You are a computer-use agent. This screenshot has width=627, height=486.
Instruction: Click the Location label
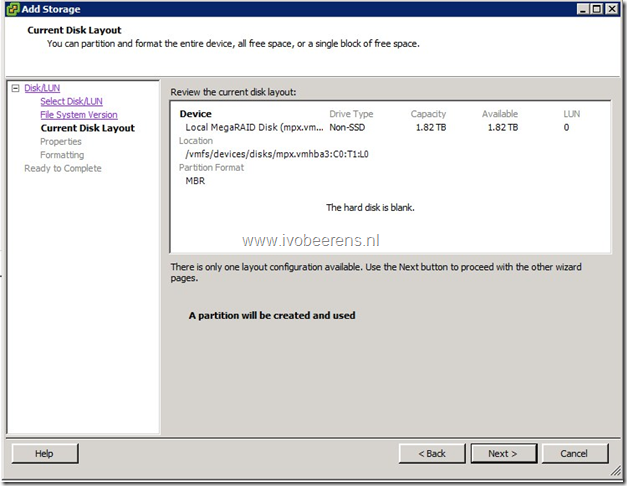(x=196, y=141)
